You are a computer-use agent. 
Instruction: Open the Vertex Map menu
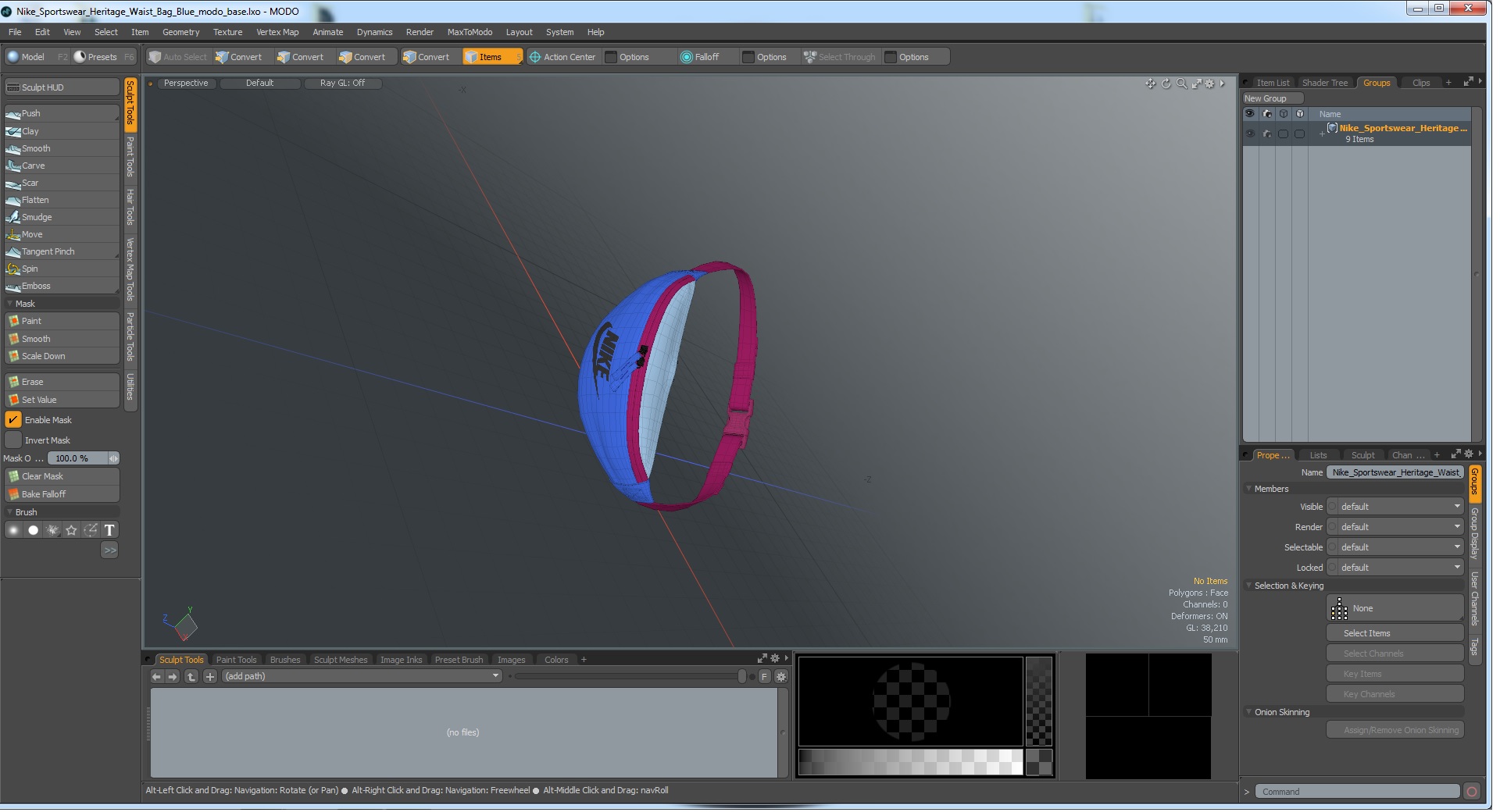tap(277, 32)
